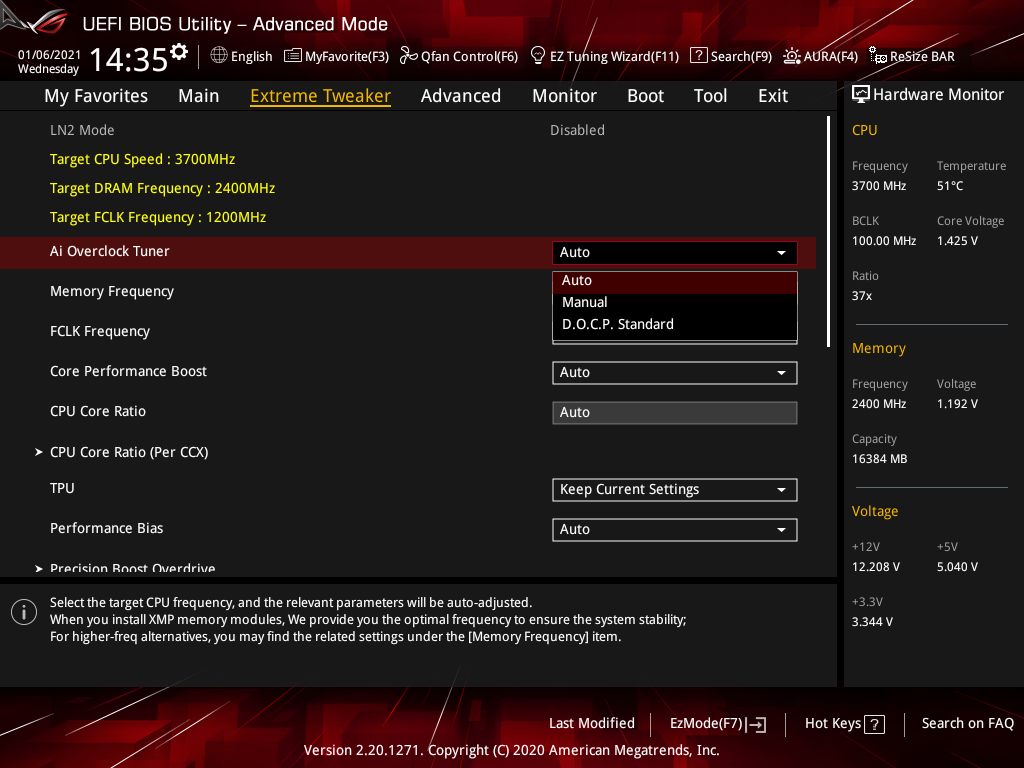Expand CPU Core Ratio (Per CCX)
Image resolution: width=1024 pixels, height=768 pixels.
129,452
